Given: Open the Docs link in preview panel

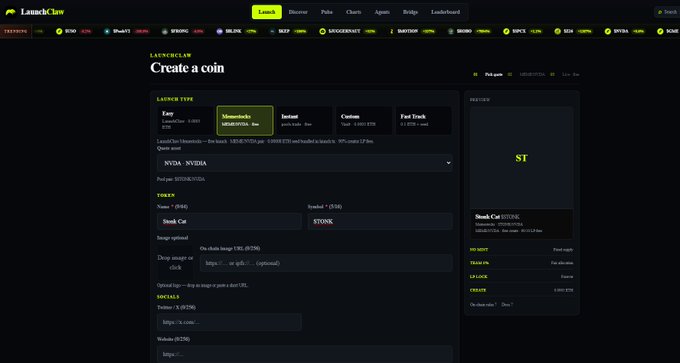Looking at the screenshot, I should coord(507,305).
